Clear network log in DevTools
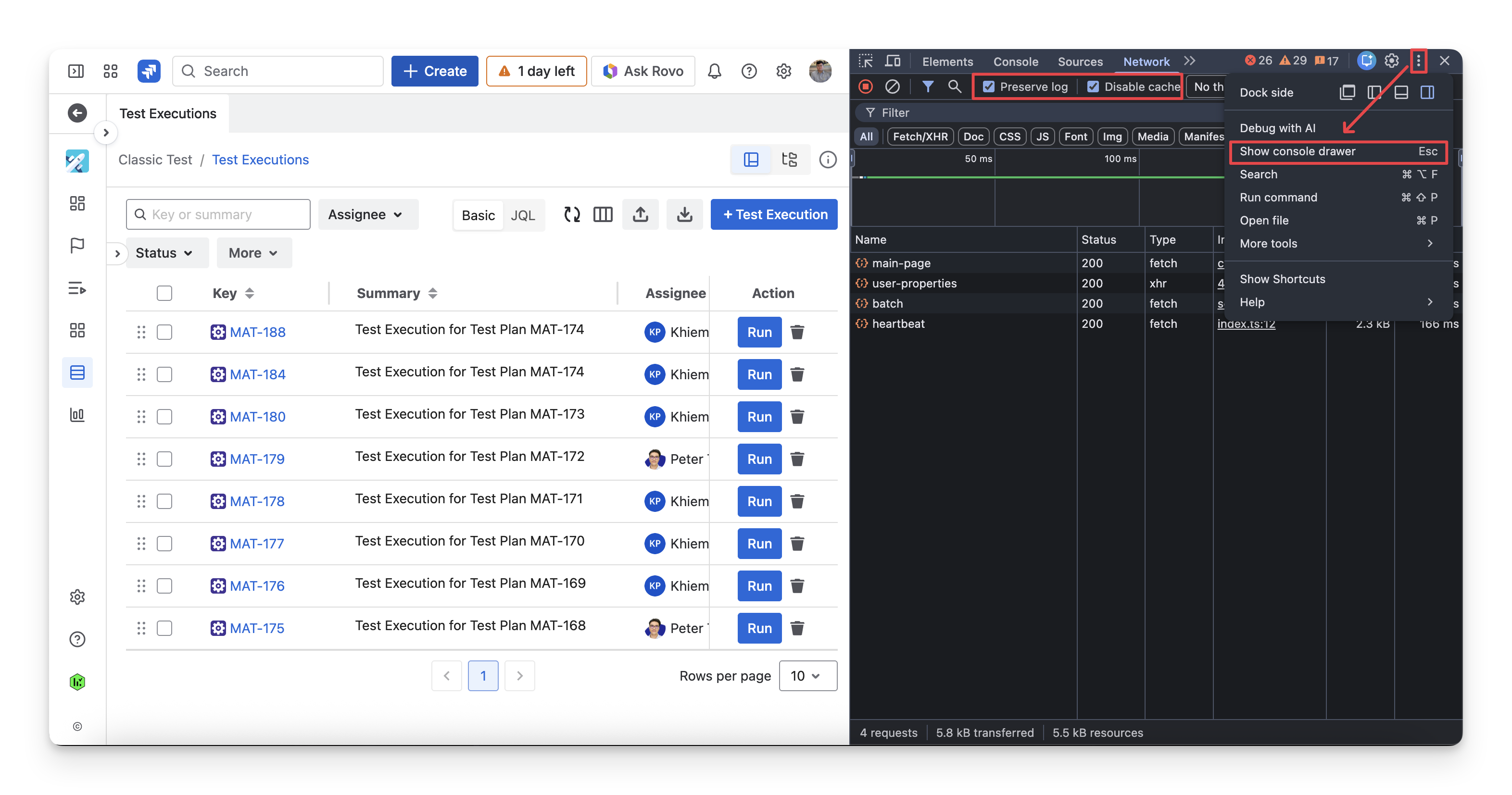This screenshot has height=795, width=1512. coord(892,87)
